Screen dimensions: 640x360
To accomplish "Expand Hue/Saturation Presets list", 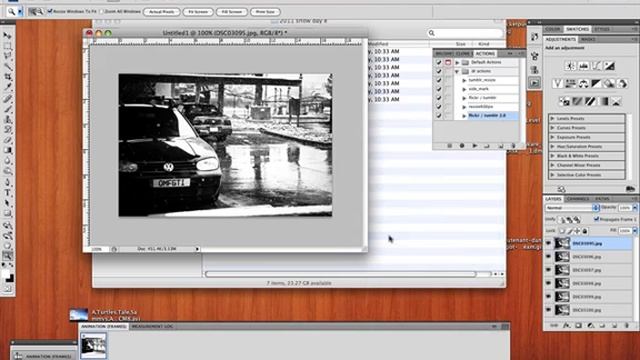I will click(x=553, y=147).
